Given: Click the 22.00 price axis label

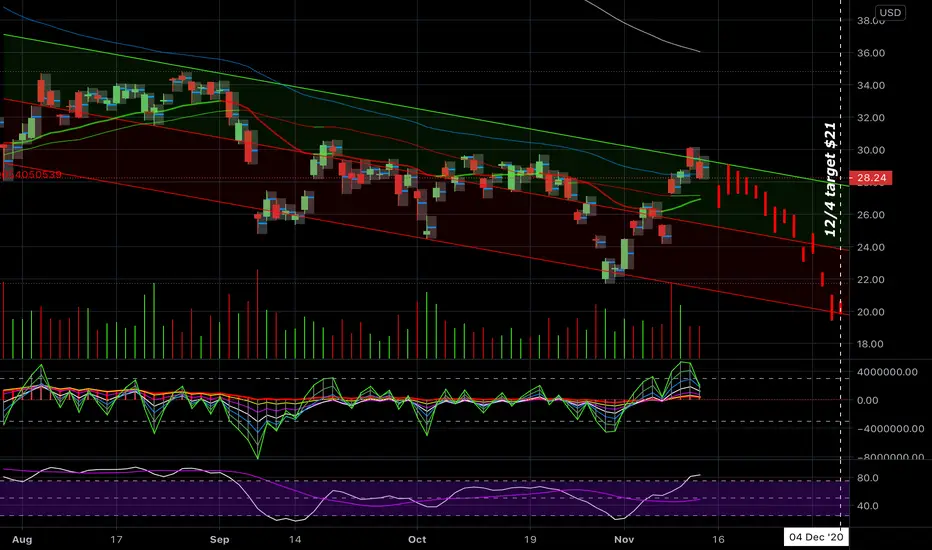Looking at the screenshot, I should 871,279.
